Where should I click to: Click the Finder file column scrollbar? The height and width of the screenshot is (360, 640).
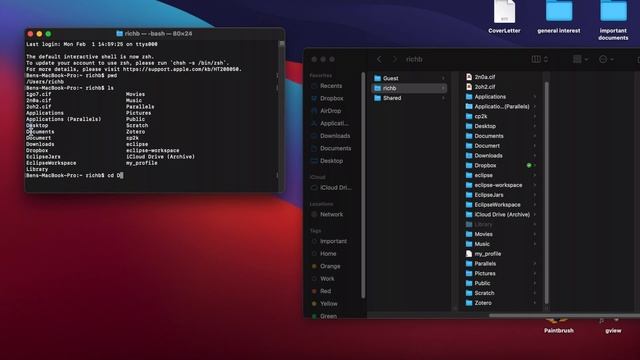point(547,192)
